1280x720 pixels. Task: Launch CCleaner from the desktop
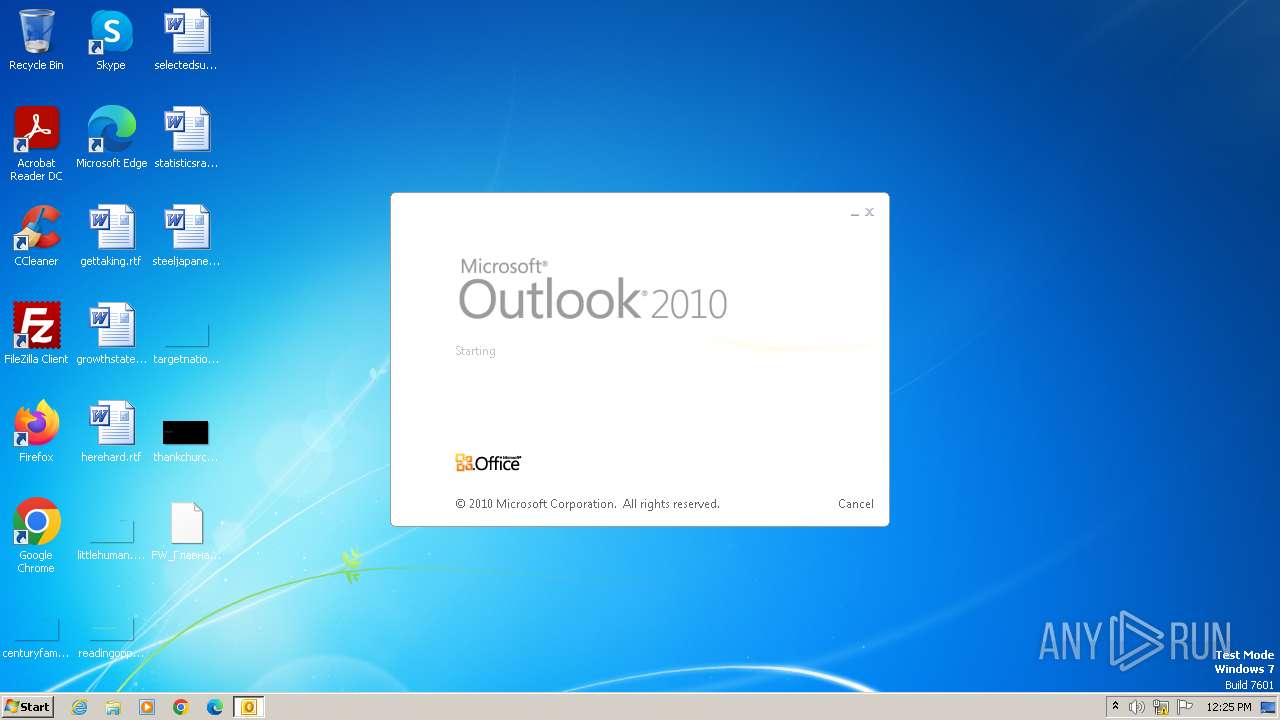(x=36, y=236)
